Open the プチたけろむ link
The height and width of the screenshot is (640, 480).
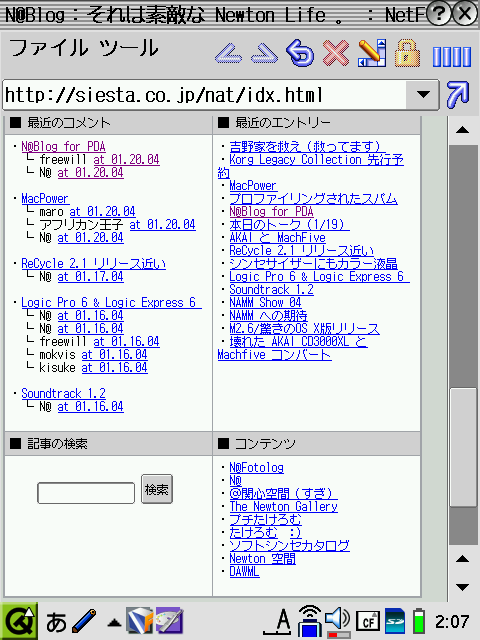(x=265, y=520)
